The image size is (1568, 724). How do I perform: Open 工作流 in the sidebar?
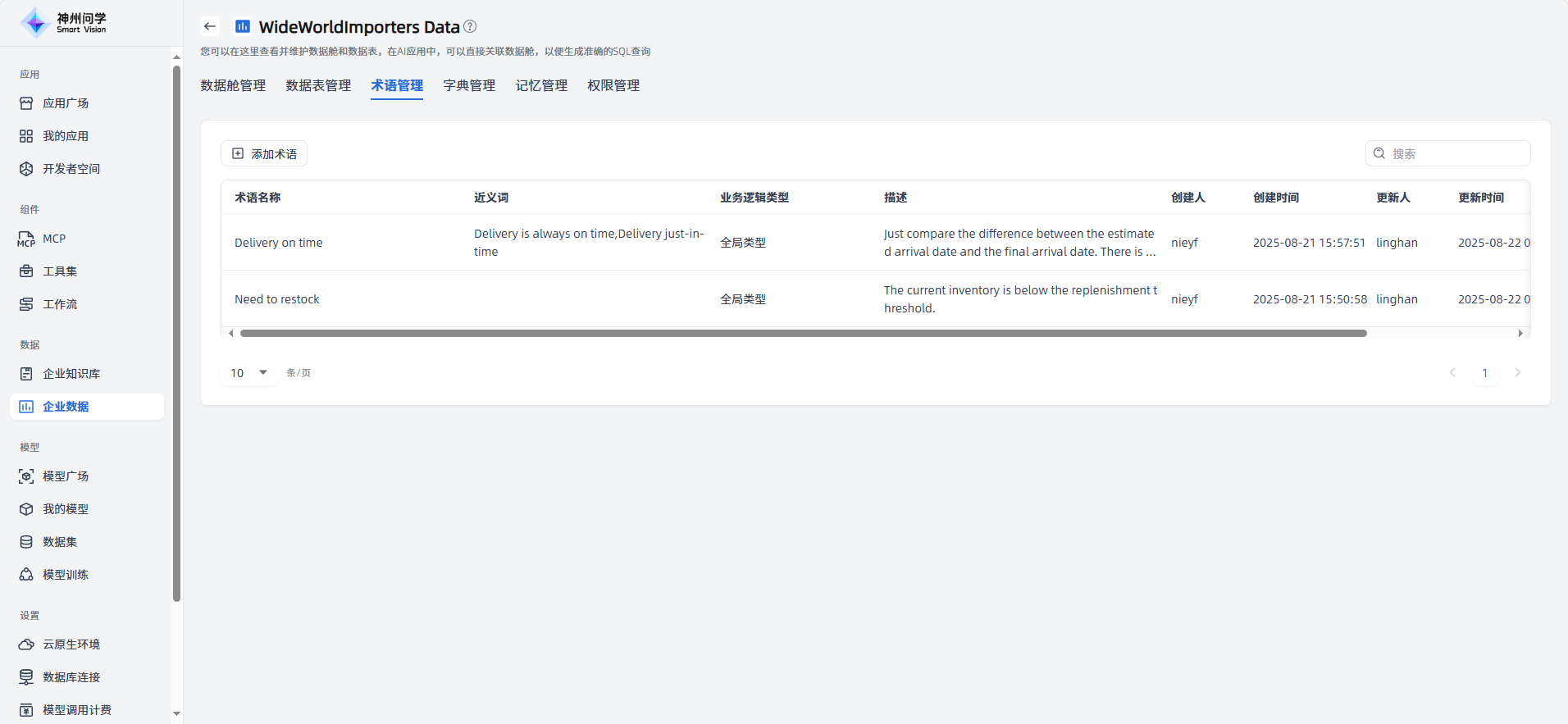(x=60, y=304)
